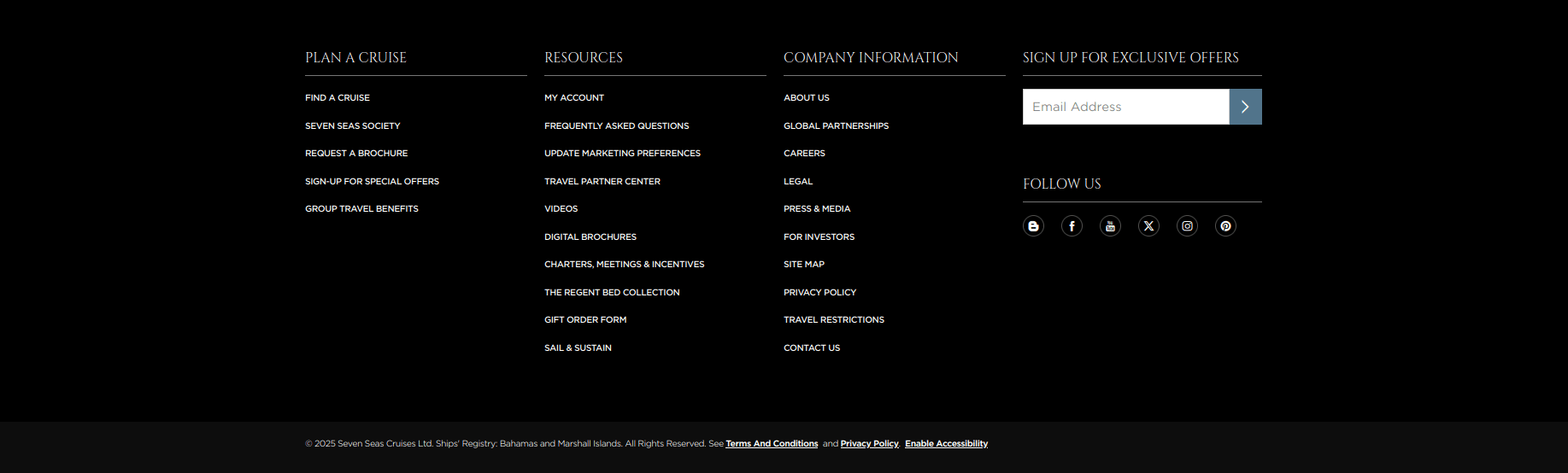
Task: Visit the Facebook page icon
Action: [x=1072, y=226]
